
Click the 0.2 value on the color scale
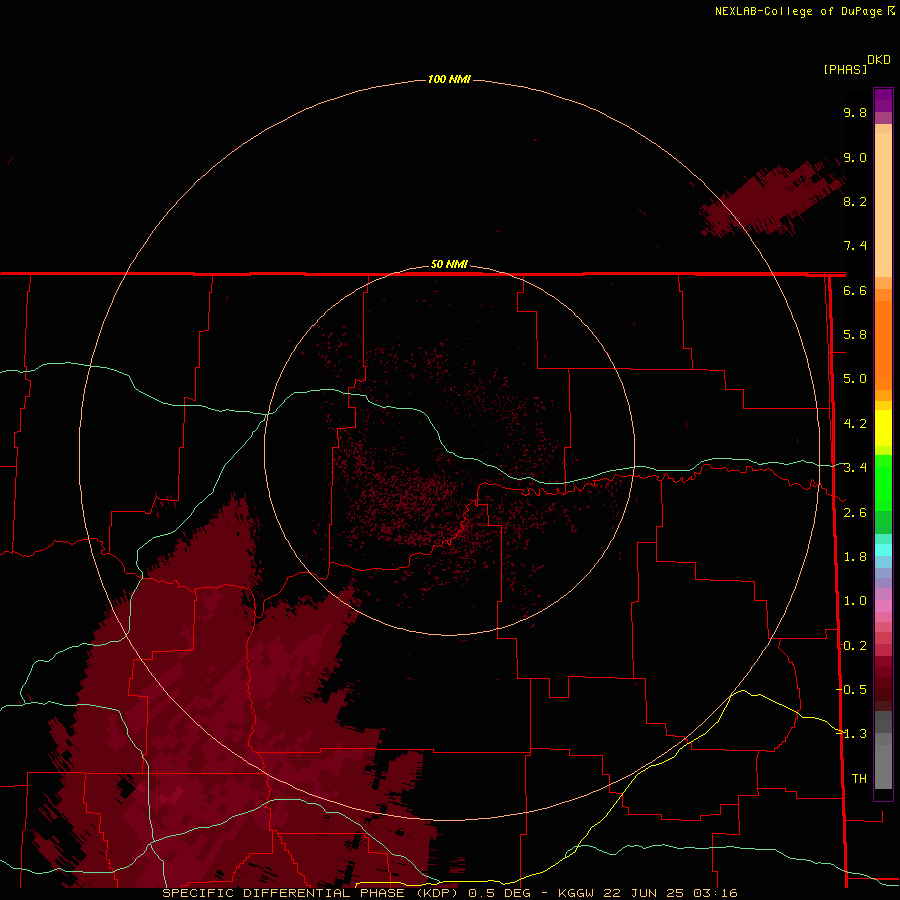tap(855, 646)
